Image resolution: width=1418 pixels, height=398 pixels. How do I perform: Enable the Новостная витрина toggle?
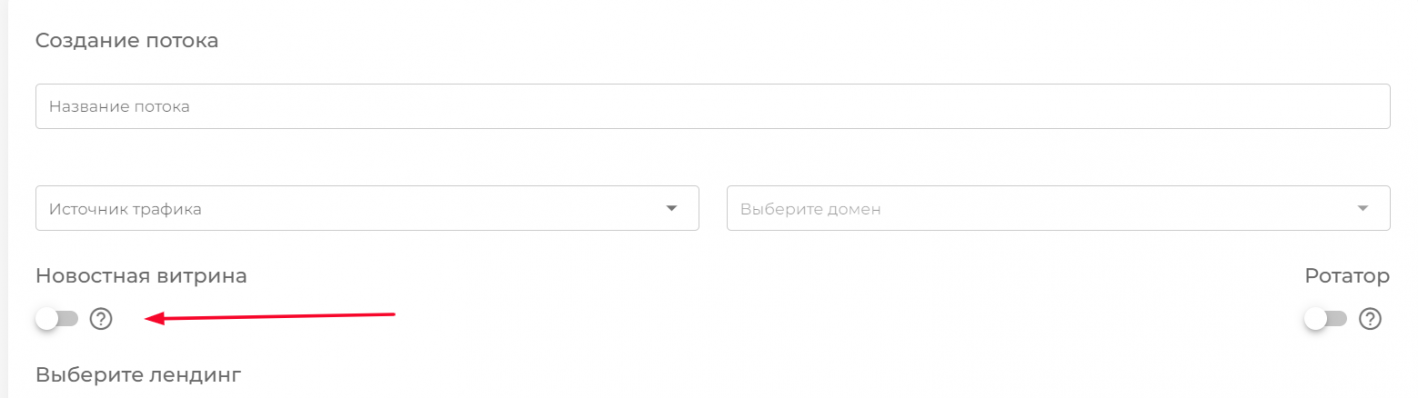(x=57, y=319)
